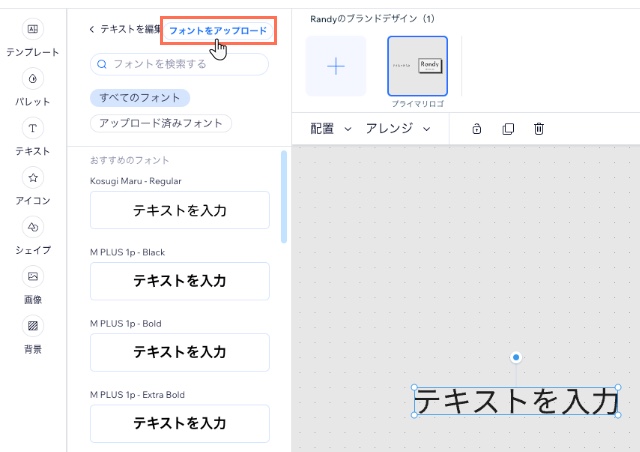Open the パレット palette panel icon
The height and width of the screenshot is (452, 640).
click(x=33, y=78)
